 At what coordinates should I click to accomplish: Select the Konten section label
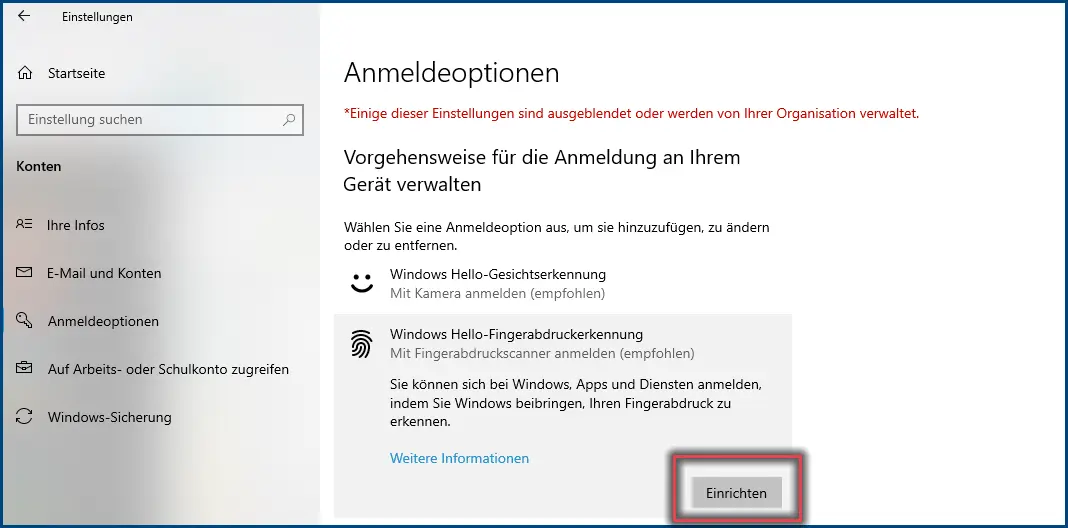[x=39, y=166]
